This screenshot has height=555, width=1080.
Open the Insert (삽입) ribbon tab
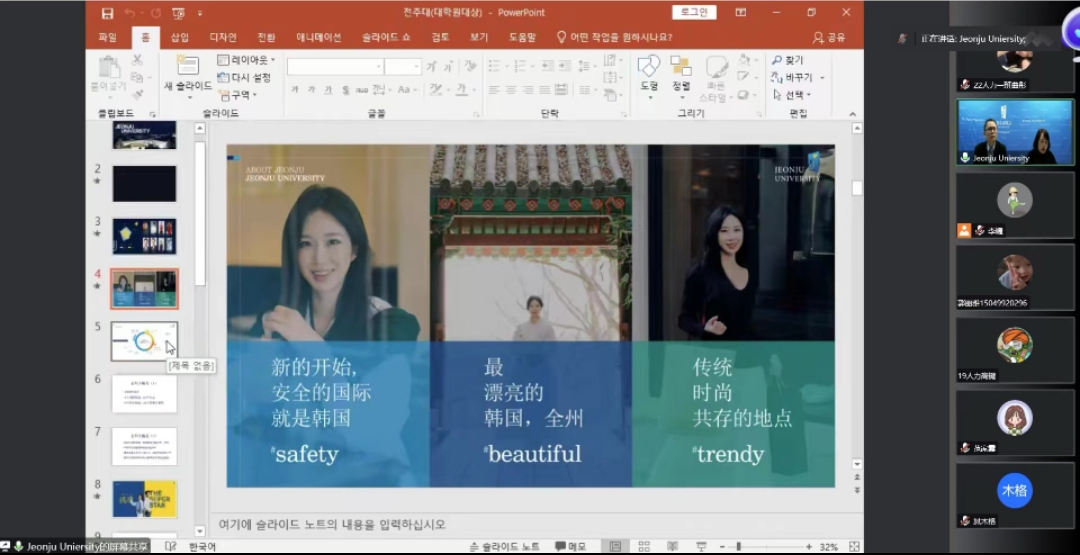click(x=179, y=37)
